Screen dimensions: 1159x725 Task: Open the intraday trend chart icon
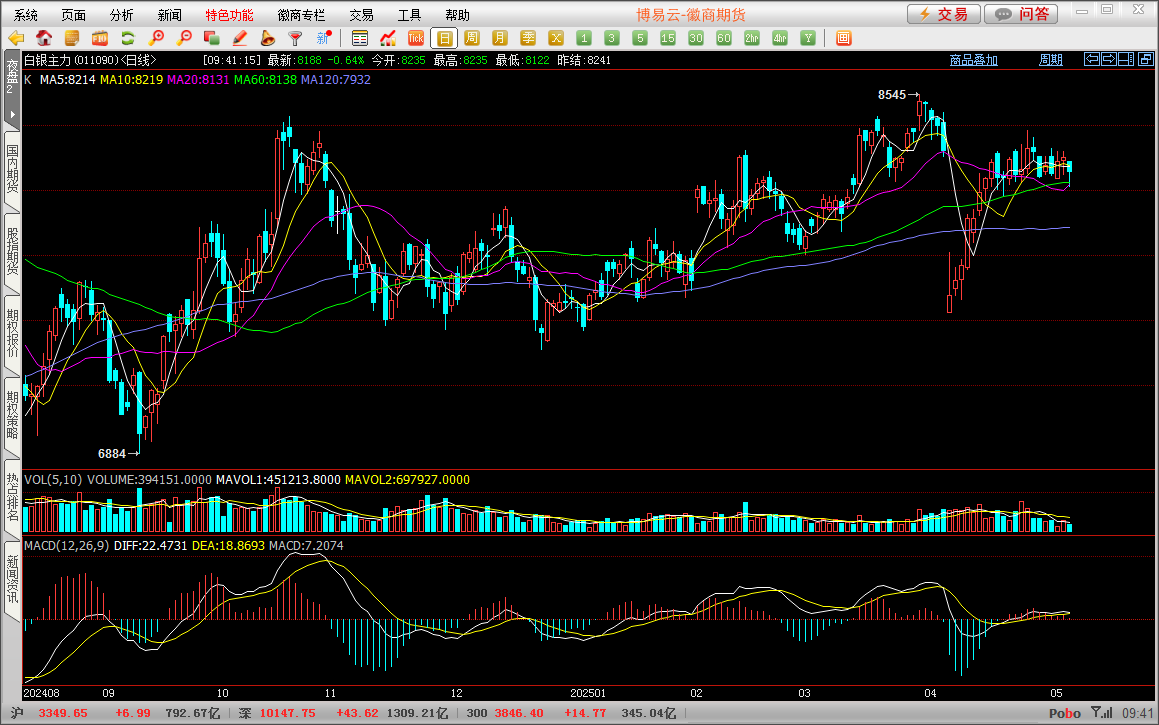click(x=388, y=38)
